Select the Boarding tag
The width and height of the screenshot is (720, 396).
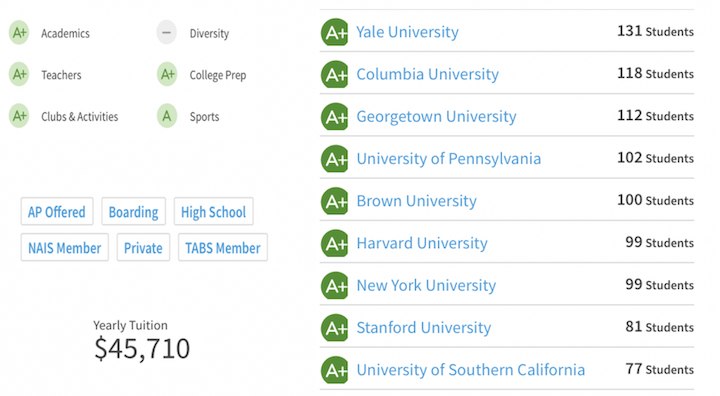(x=134, y=212)
